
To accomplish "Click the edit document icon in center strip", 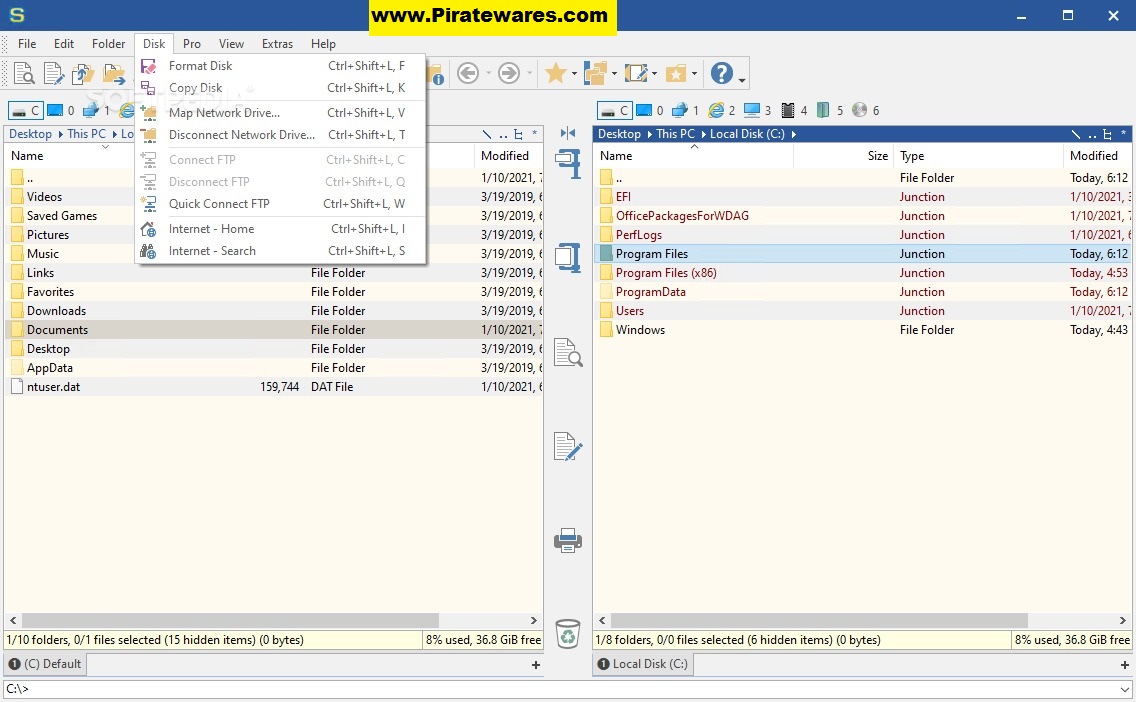I will [x=568, y=446].
